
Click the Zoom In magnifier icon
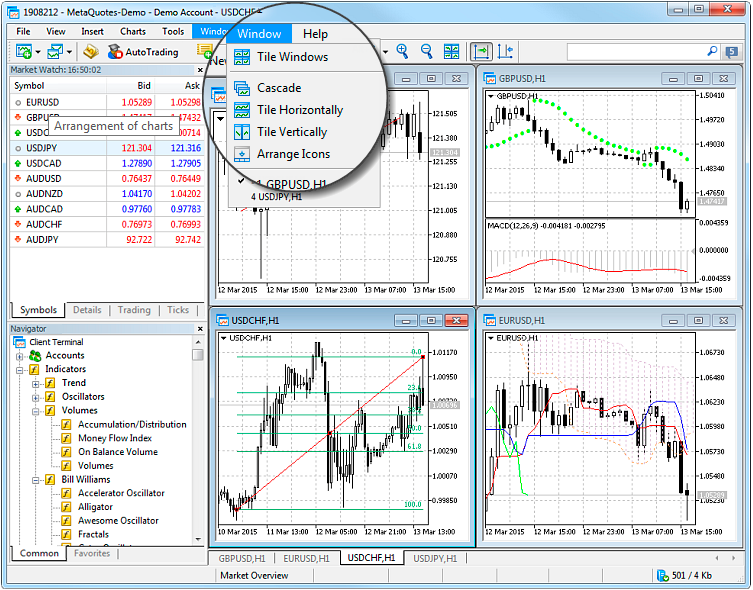coord(402,51)
